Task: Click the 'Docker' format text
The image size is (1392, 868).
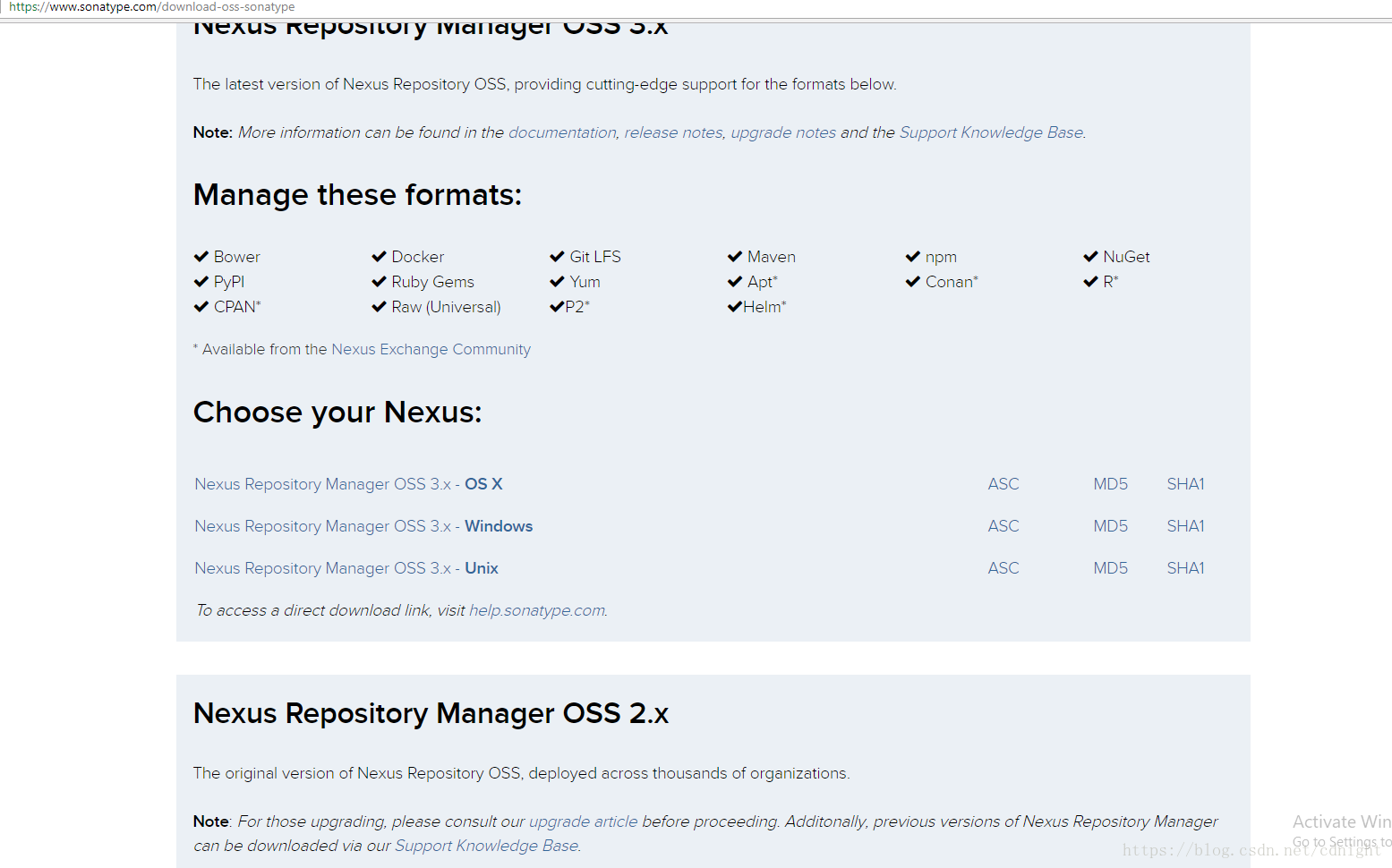Action: 417,257
